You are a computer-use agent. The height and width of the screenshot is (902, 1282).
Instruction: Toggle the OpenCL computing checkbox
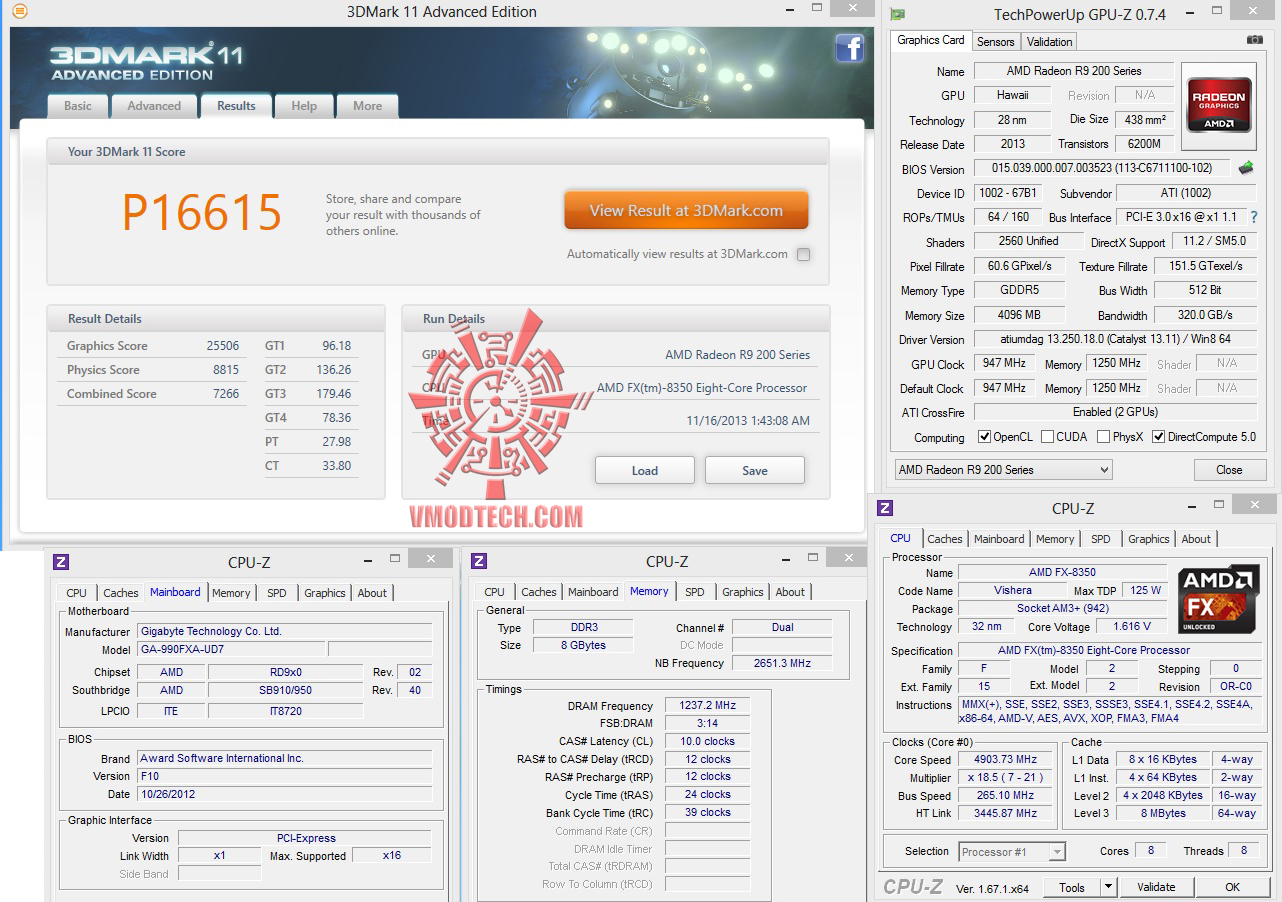(984, 437)
